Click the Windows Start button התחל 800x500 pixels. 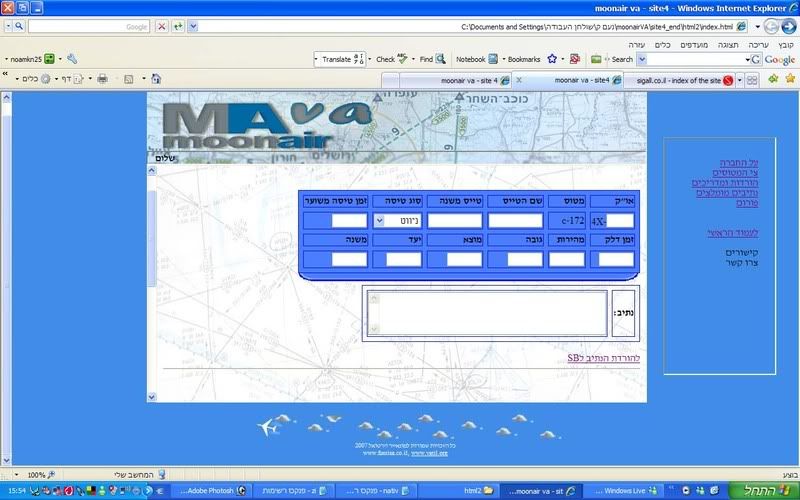[x=766, y=491]
